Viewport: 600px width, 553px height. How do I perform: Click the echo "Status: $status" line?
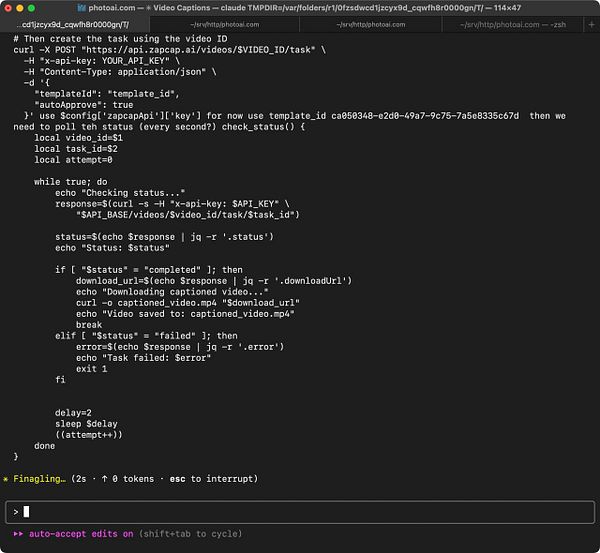pyautogui.click(x=112, y=248)
